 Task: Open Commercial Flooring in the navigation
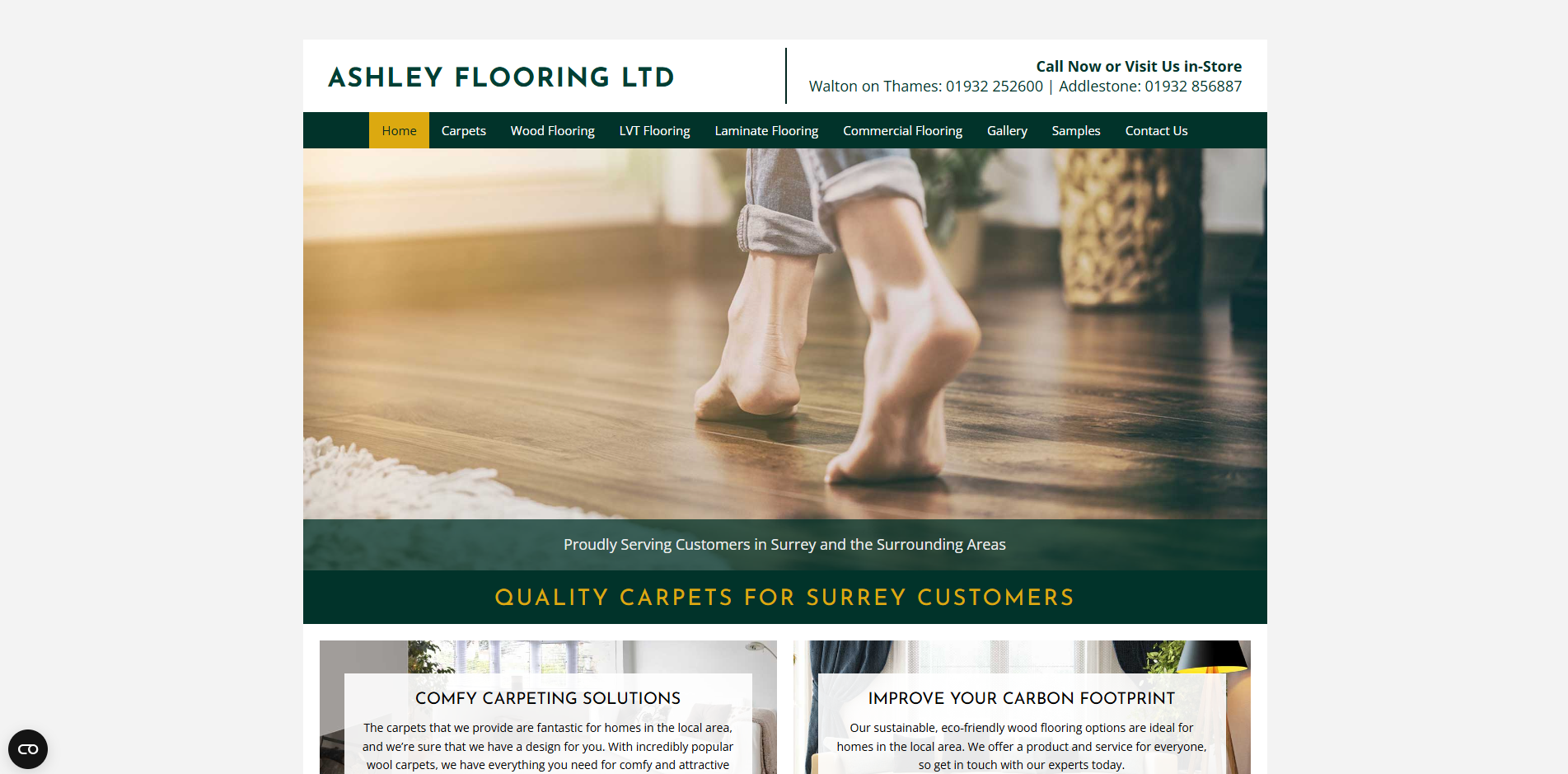(x=903, y=130)
